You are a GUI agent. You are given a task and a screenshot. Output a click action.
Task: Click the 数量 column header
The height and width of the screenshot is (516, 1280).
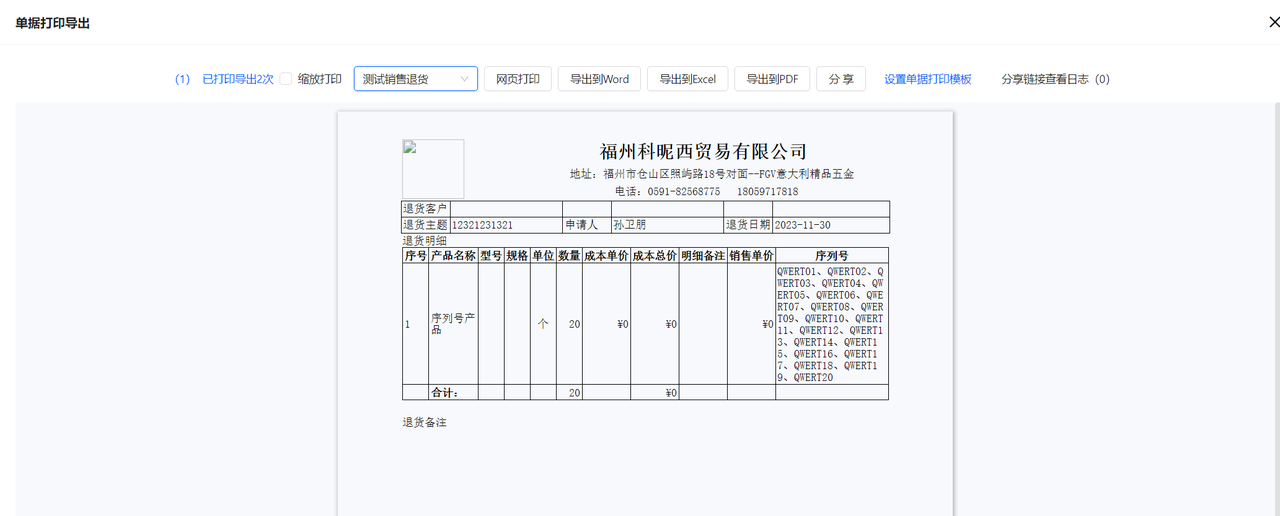569,256
